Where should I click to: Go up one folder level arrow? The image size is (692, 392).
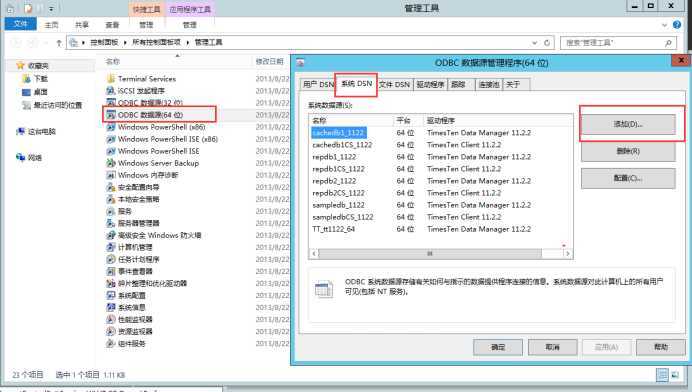pos(59,43)
